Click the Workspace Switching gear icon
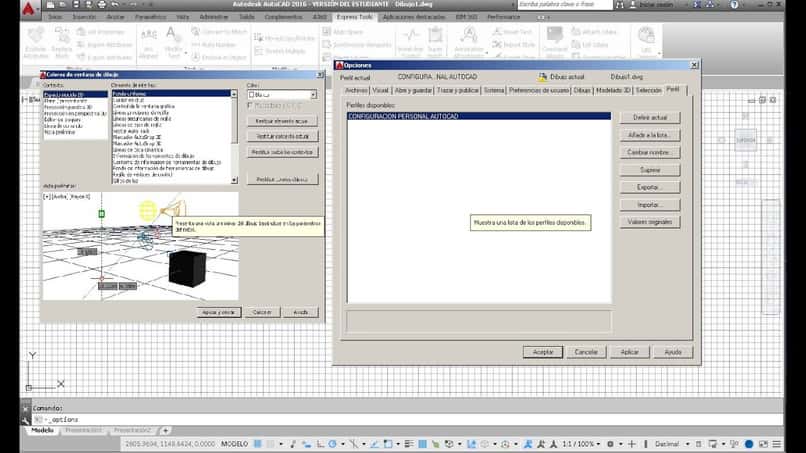This screenshot has height=453, width=806. tap(610, 444)
